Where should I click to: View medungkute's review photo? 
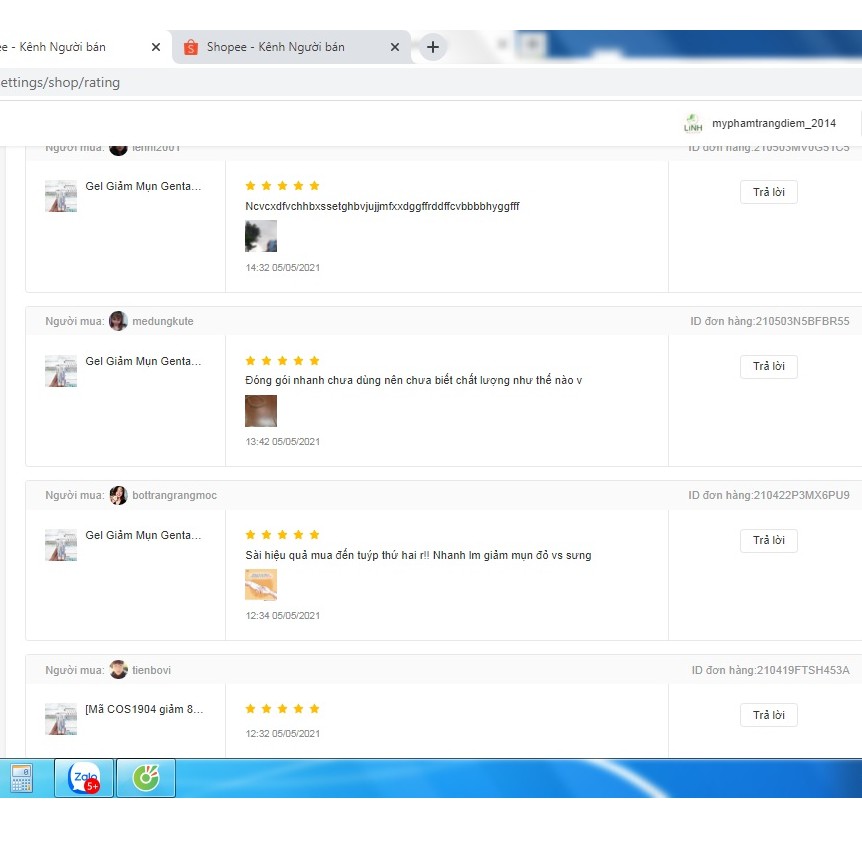point(261,411)
